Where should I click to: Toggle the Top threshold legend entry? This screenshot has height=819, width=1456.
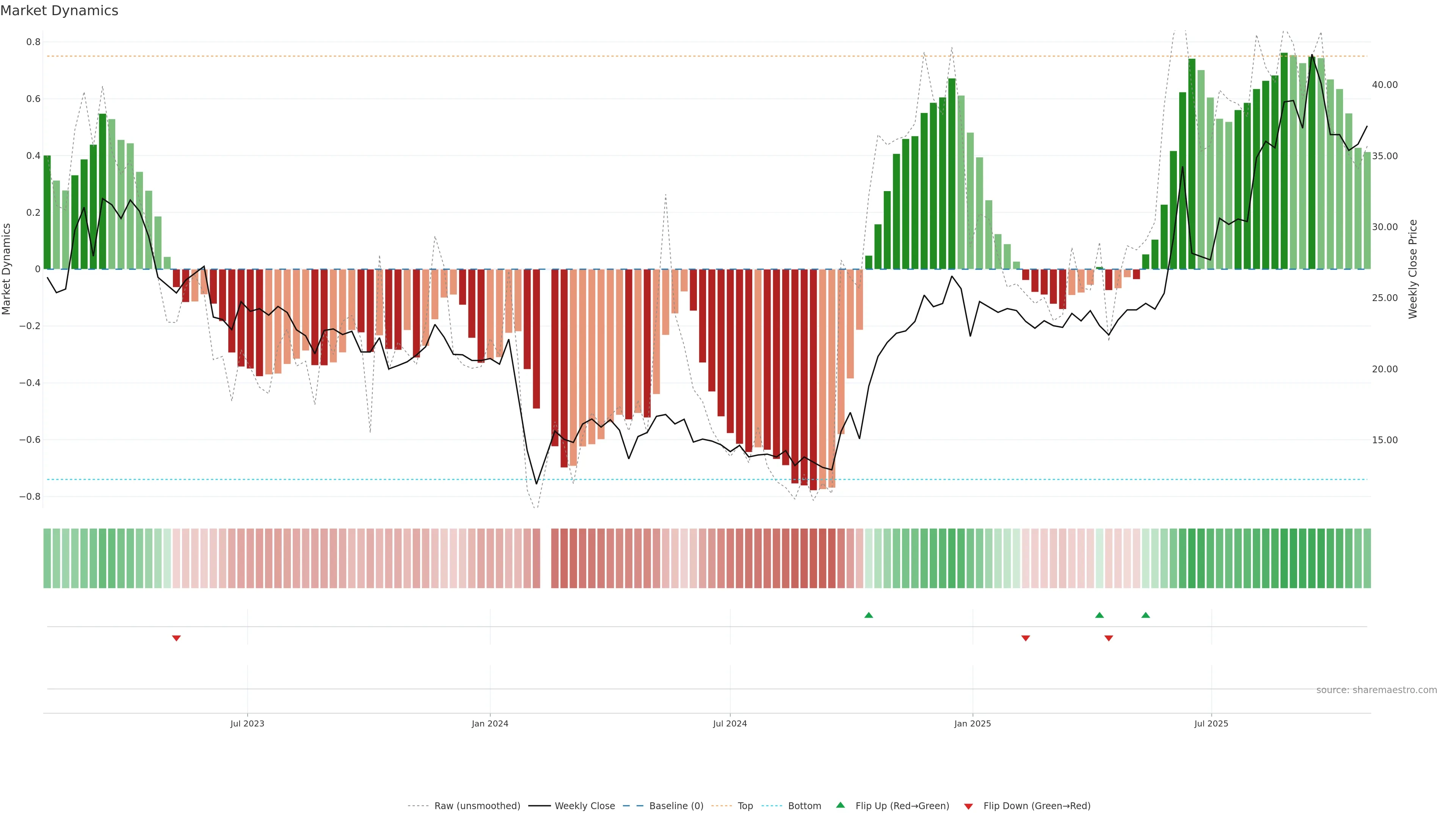click(x=745, y=806)
